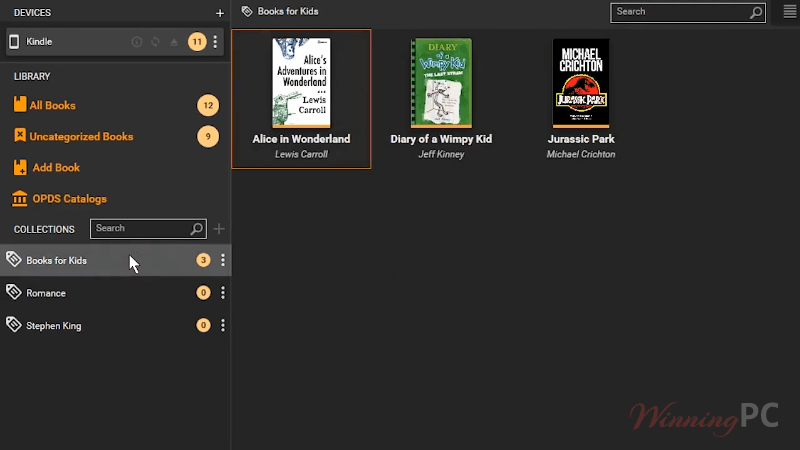Image resolution: width=800 pixels, height=450 pixels.
Task: Select the Stephen King collection
Action: point(115,326)
